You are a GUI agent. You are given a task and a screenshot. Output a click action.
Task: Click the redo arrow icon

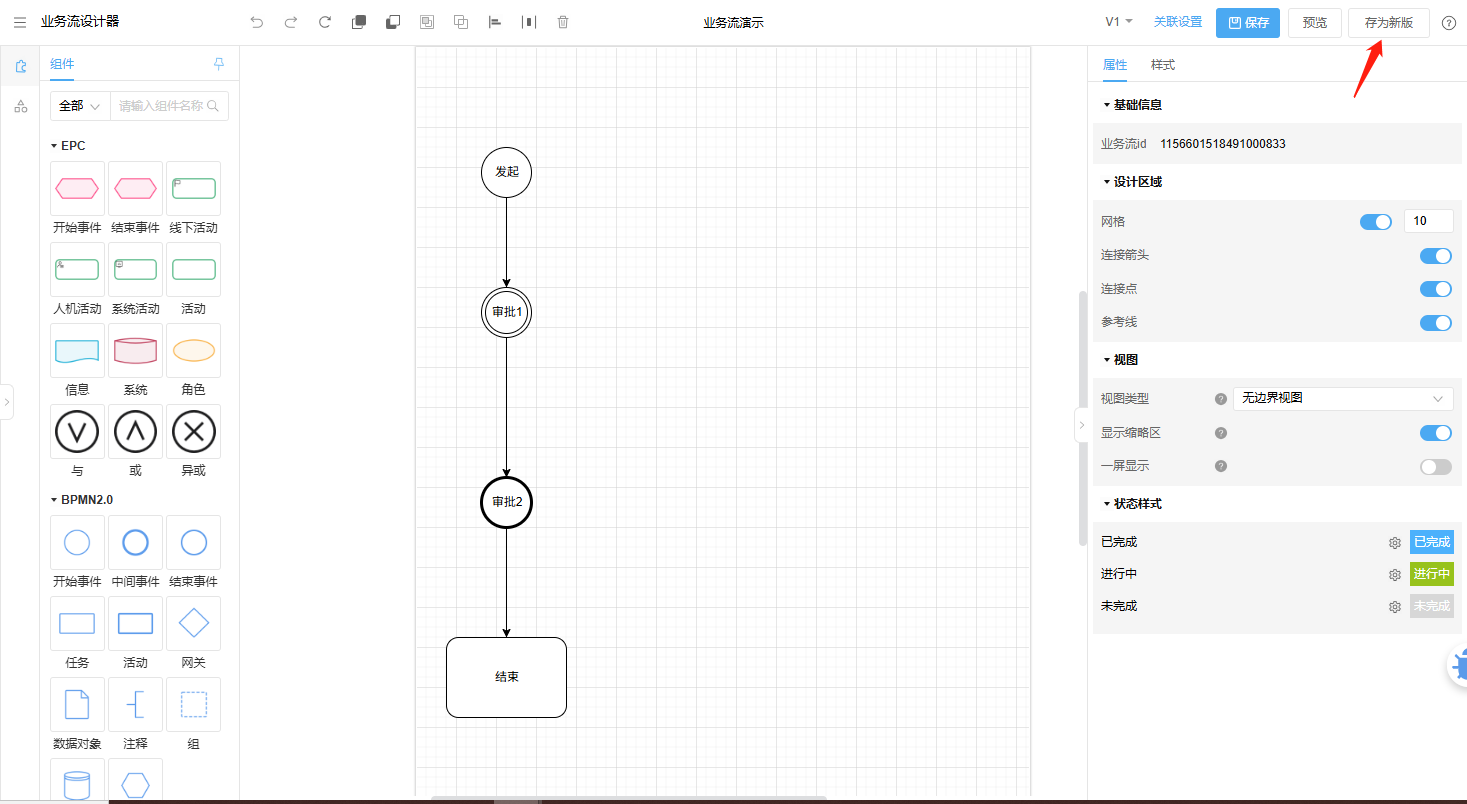pyautogui.click(x=291, y=22)
